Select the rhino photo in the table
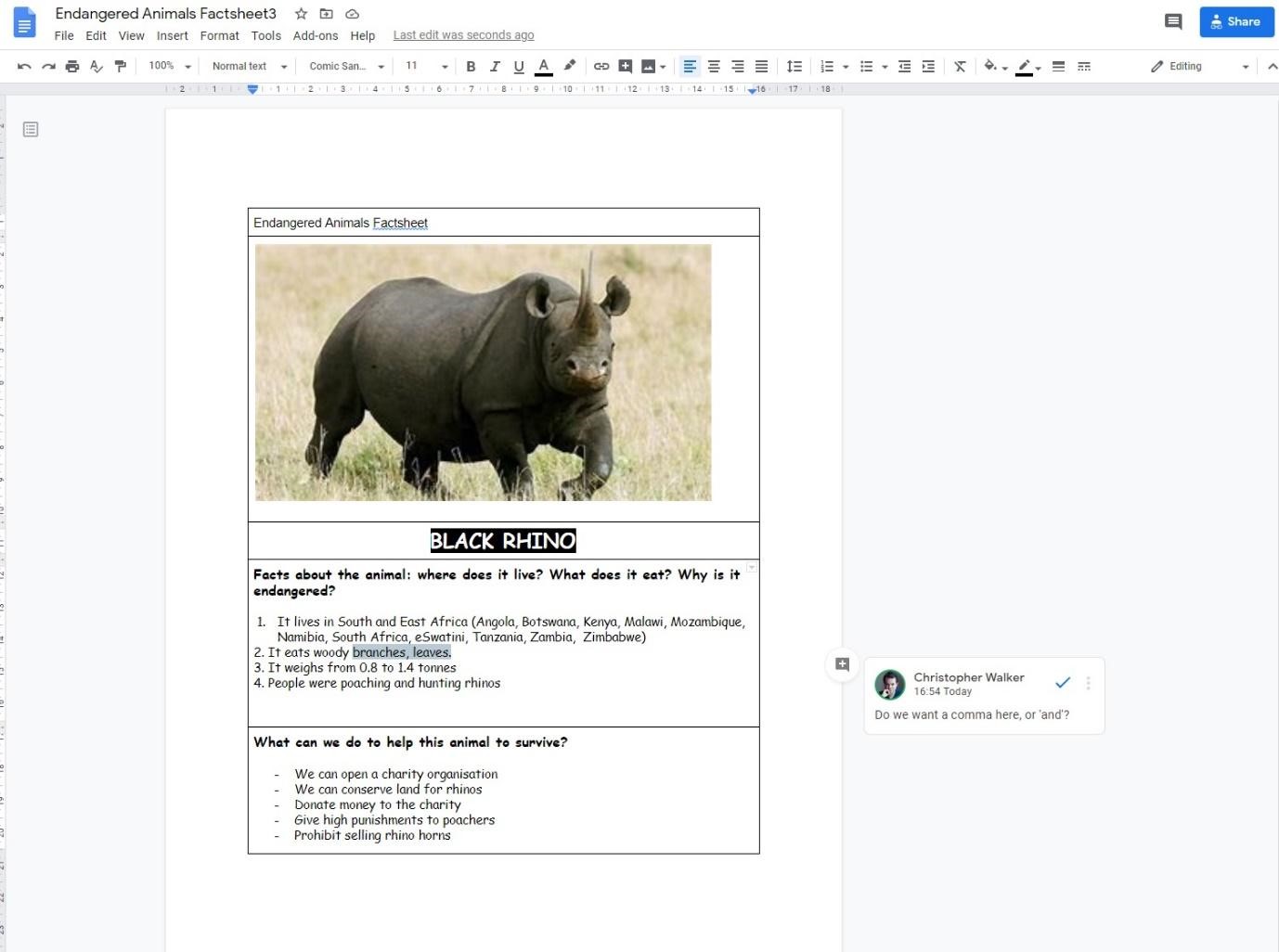 [x=483, y=372]
